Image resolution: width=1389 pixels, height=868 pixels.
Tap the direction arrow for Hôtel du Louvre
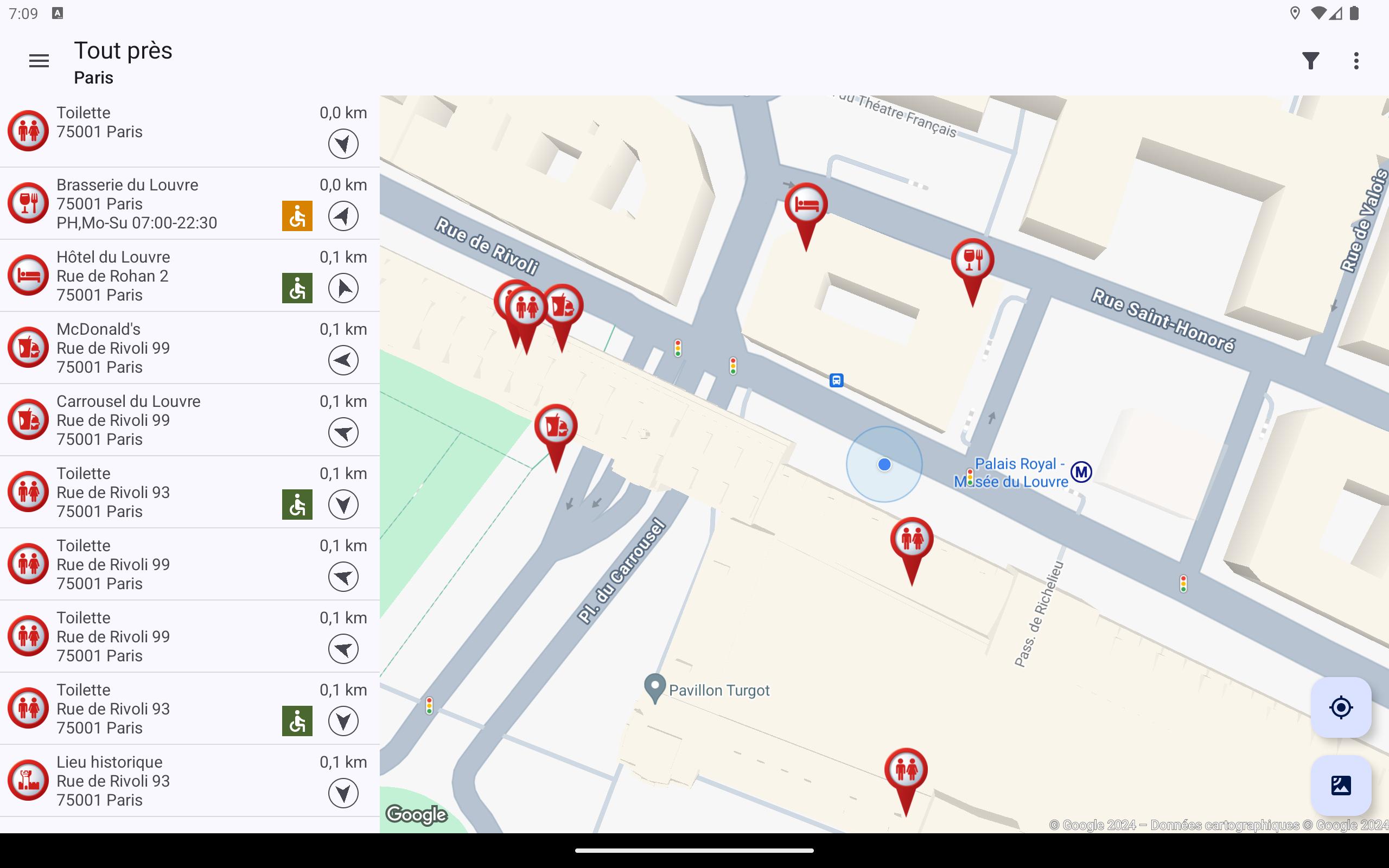click(343, 288)
